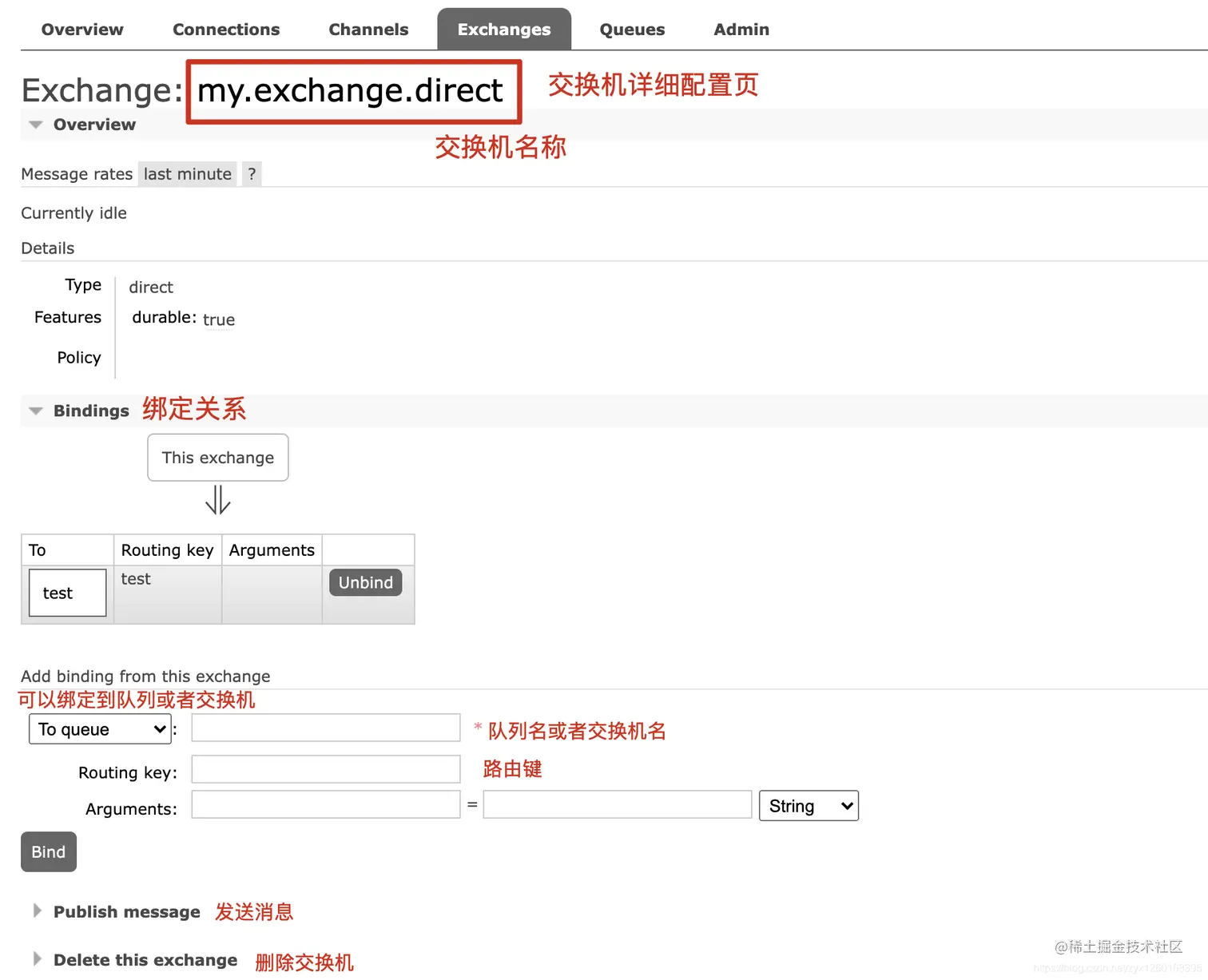Open the message rates help '?'

coord(252,174)
